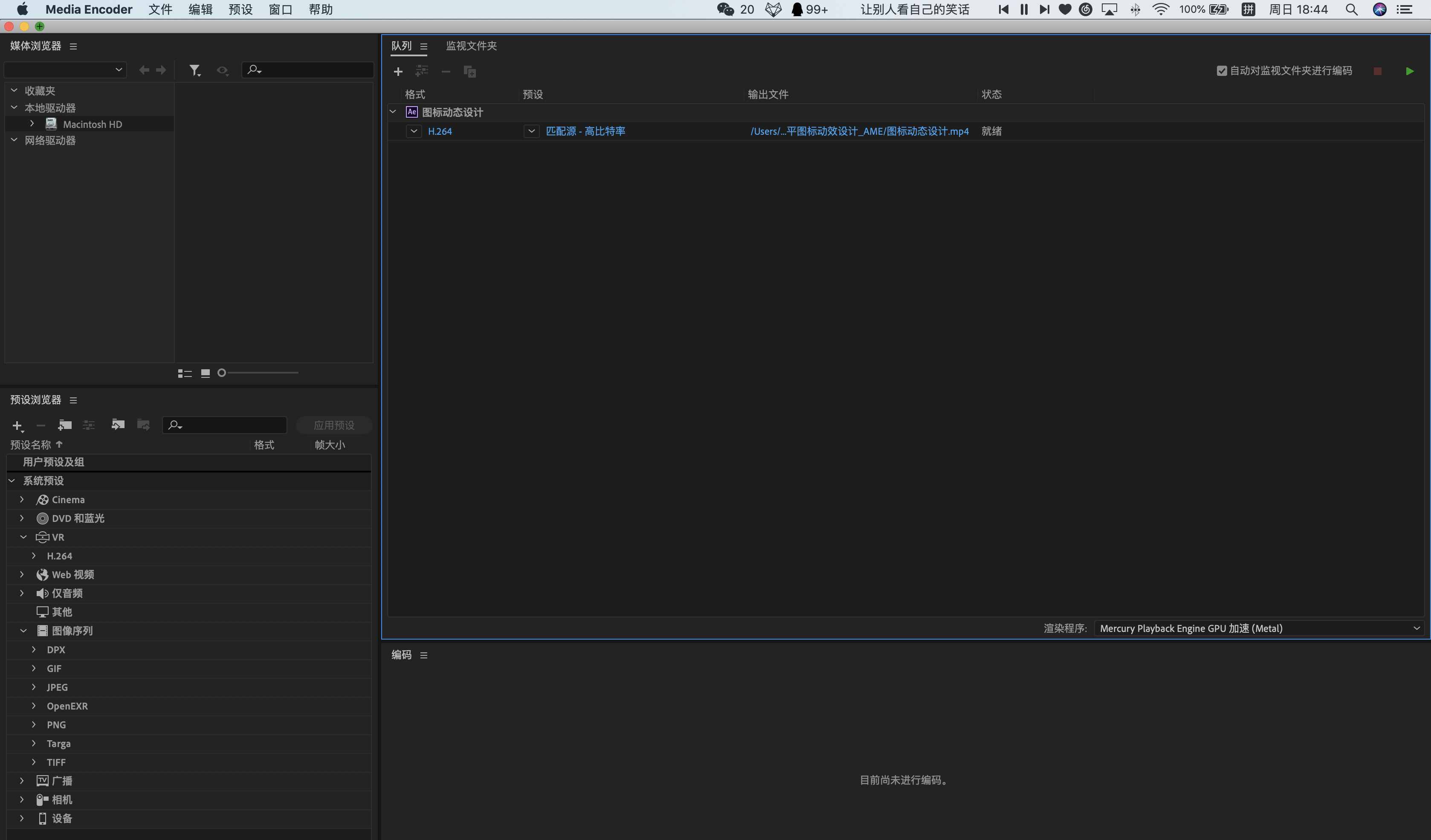Viewport: 1431px width, 840px height.
Task: Open the H.264 format dropdown arrow
Action: point(414,131)
